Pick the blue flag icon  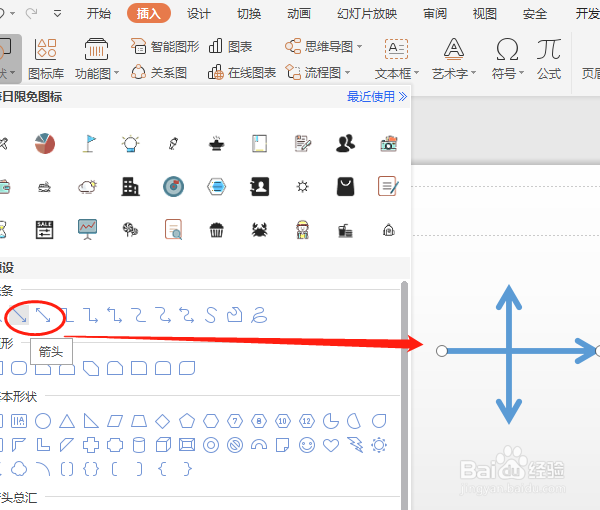(x=89, y=143)
